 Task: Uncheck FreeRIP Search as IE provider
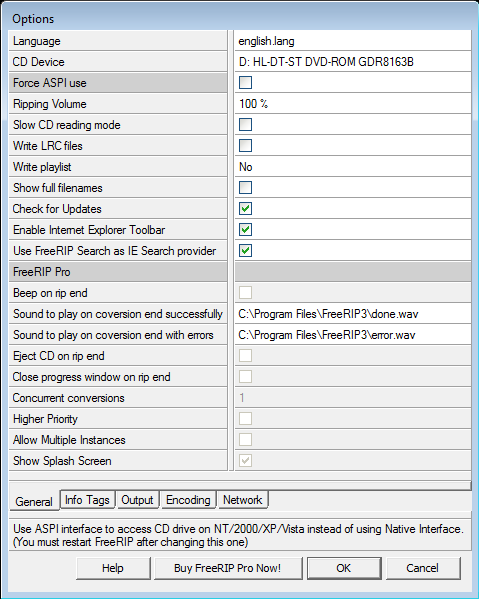[x=245, y=251]
